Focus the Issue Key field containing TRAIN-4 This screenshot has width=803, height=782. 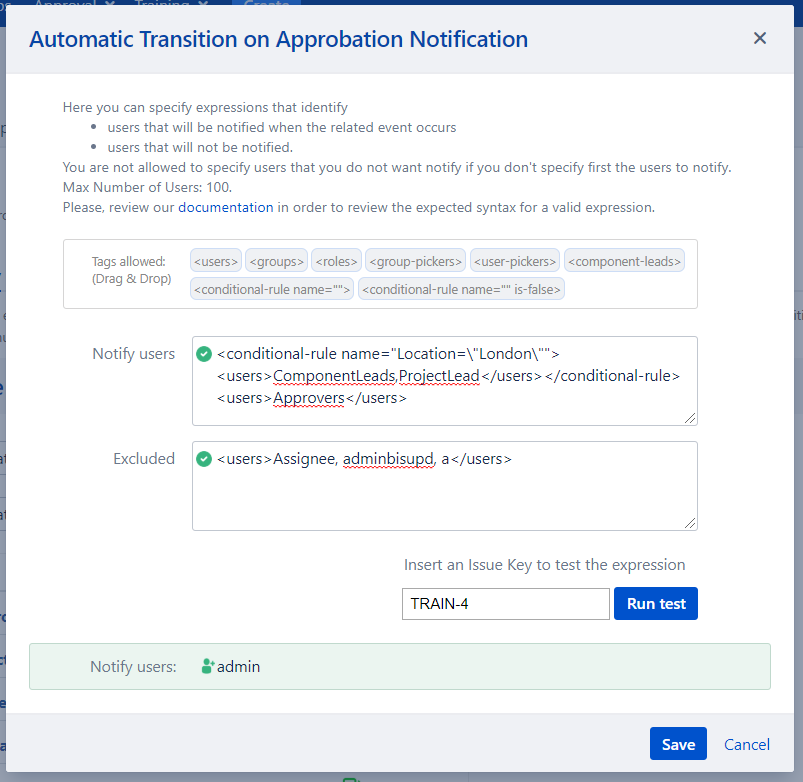click(x=505, y=604)
